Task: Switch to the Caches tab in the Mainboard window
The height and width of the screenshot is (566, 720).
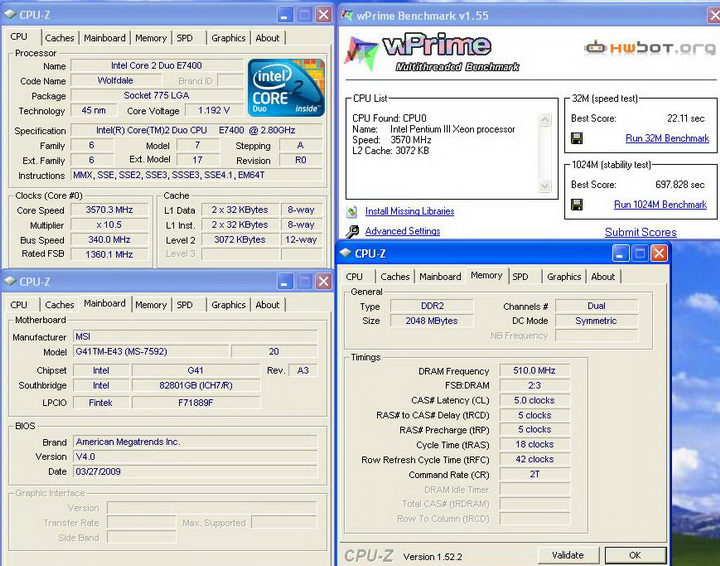Action: tap(59, 305)
